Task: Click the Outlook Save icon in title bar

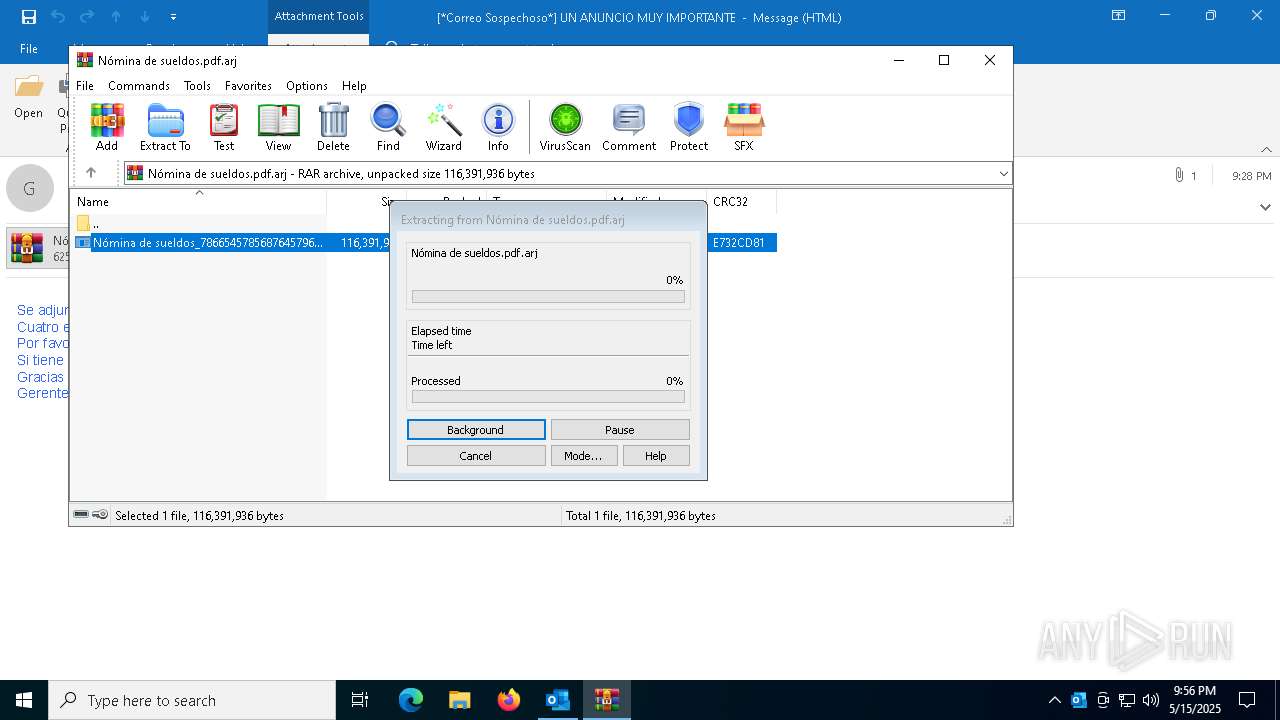Action: click(x=29, y=17)
